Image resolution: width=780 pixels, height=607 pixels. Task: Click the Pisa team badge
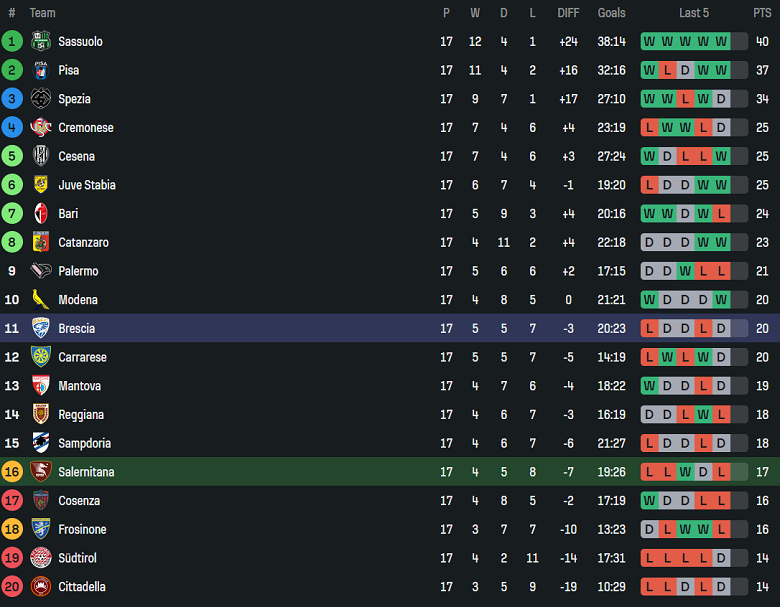click(x=41, y=70)
